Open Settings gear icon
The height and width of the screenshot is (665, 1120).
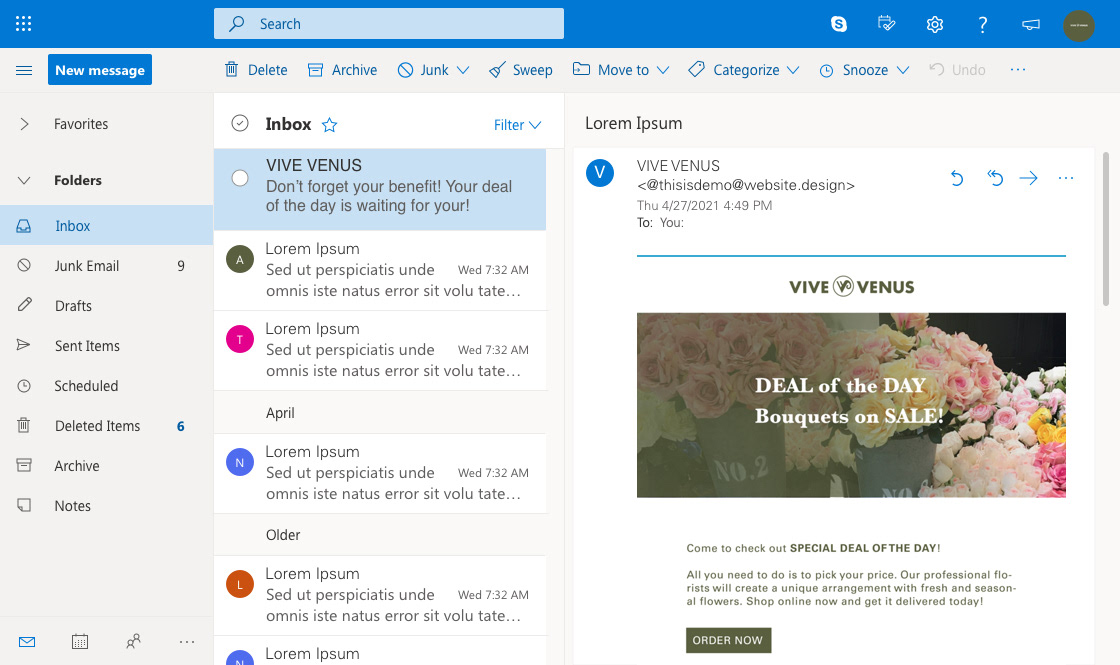pyautogui.click(x=934, y=24)
